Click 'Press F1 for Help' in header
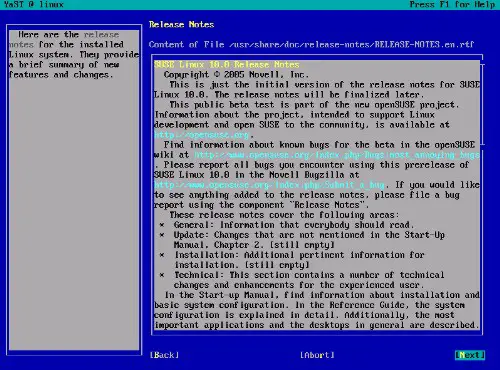500x370 pixels. pyautogui.click(x=452, y=5)
